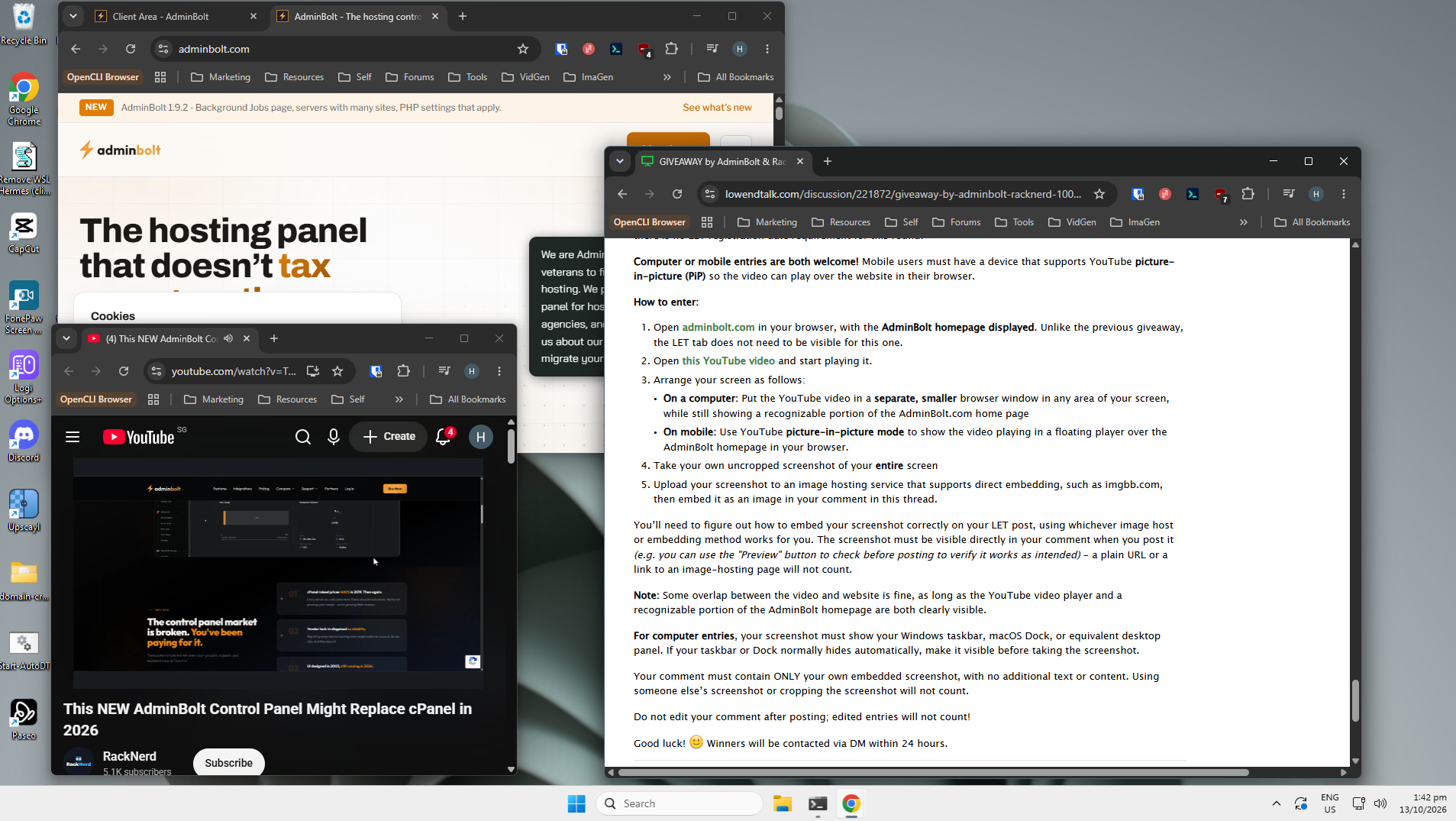Click the YouTube search magnifier icon
Screen dimensions: 1456x821
click(x=303, y=437)
